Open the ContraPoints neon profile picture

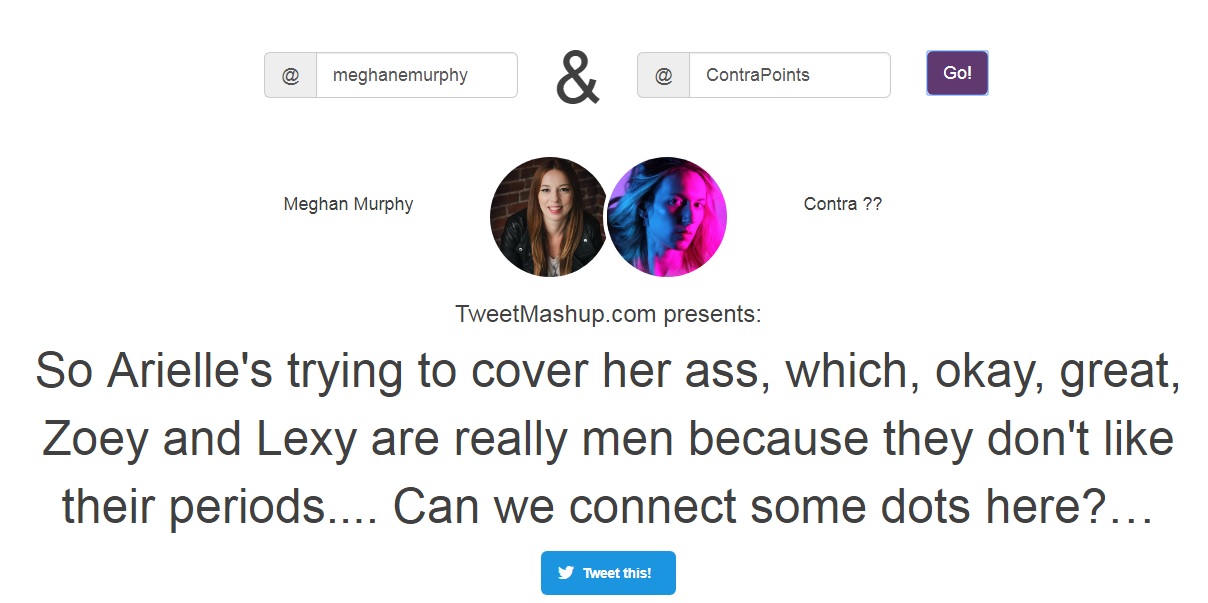667,216
